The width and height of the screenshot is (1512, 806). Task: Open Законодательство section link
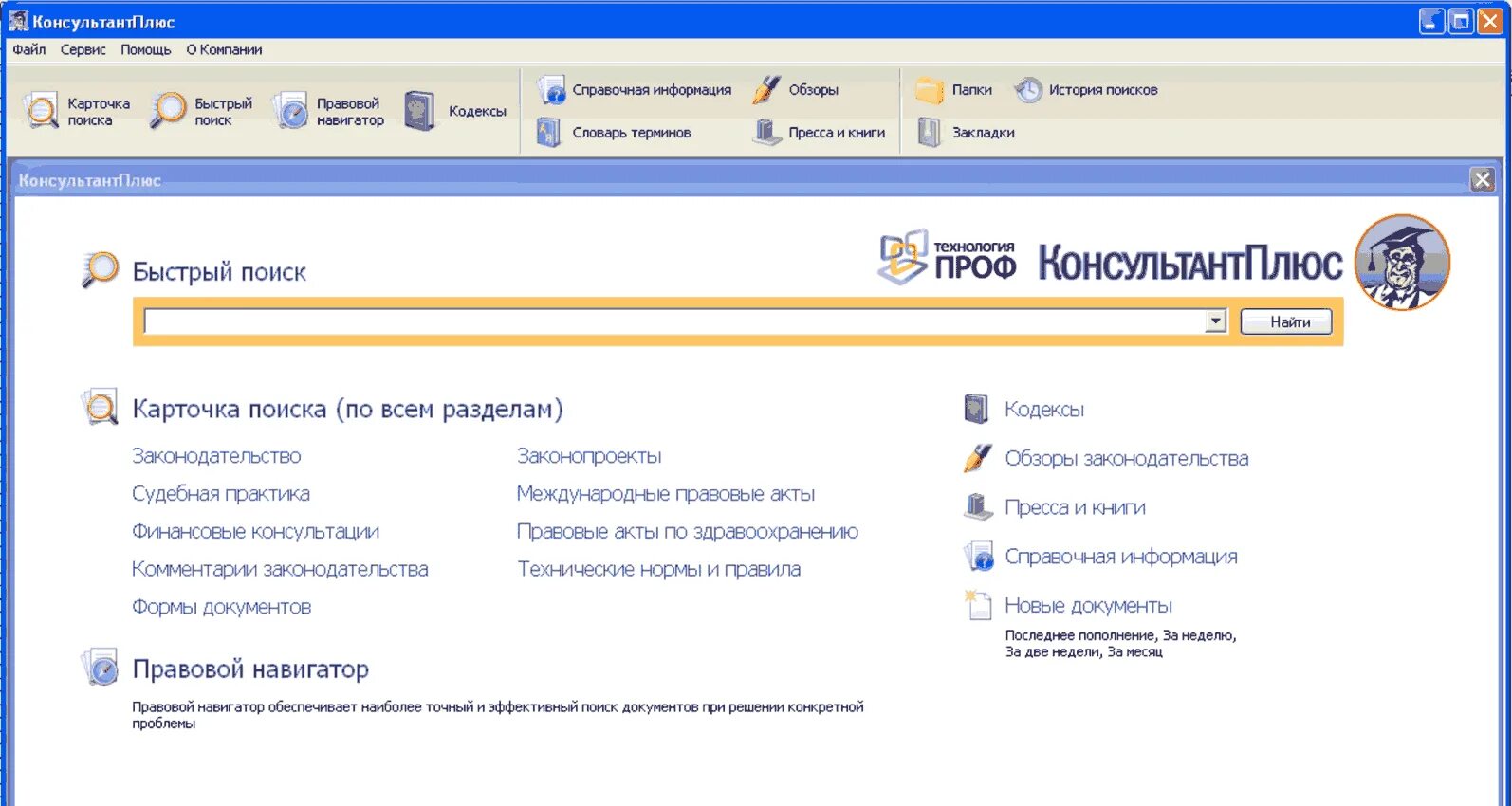tap(216, 456)
